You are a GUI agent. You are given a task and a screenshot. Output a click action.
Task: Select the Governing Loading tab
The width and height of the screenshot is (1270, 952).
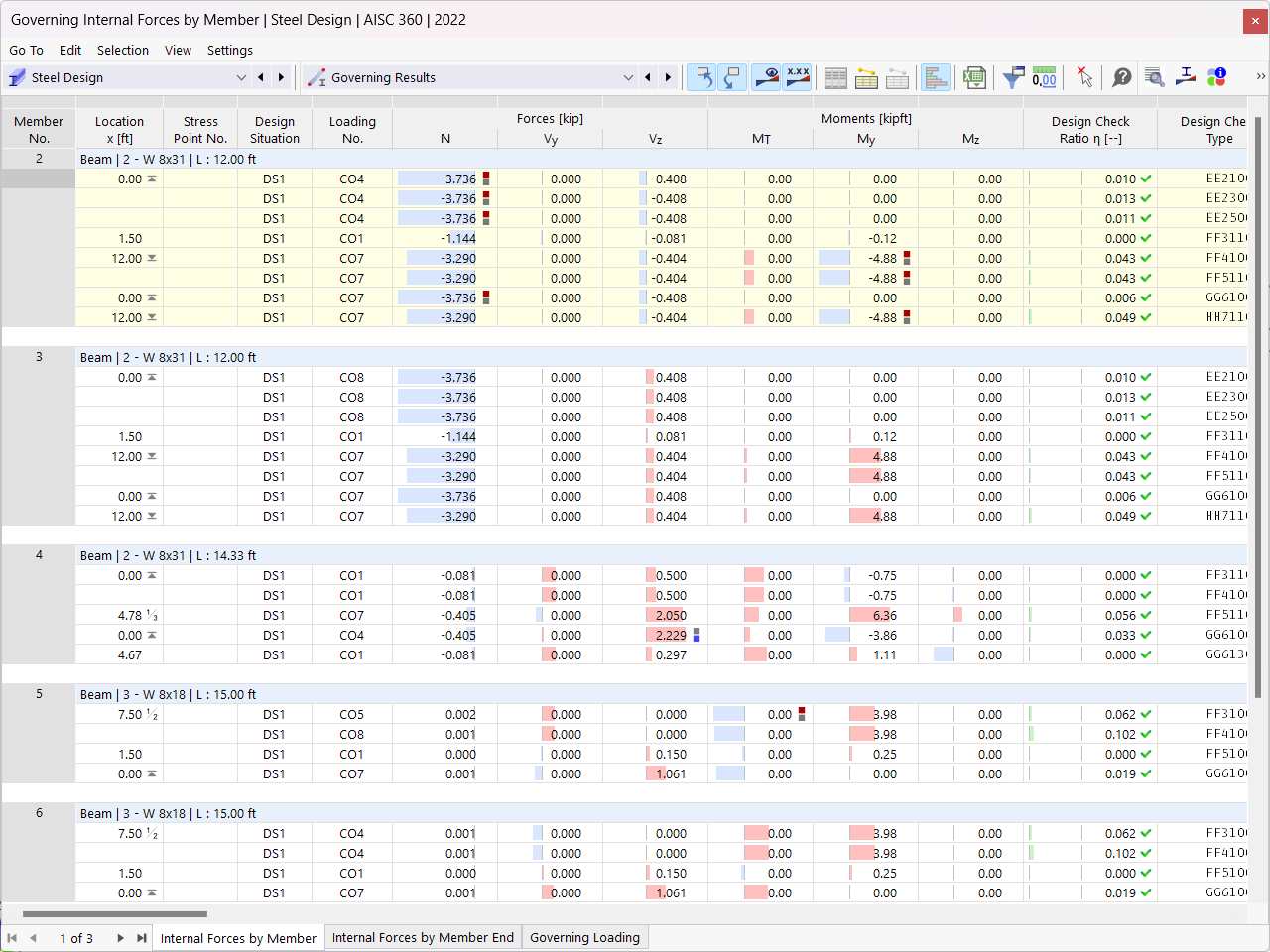pos(584,937)
